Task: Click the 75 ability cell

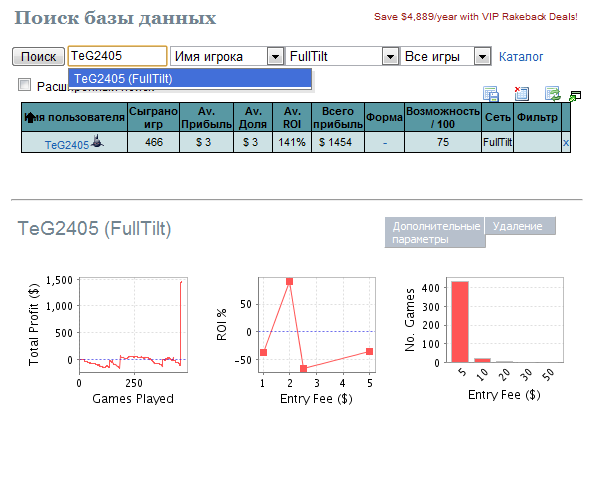Action: coord(443,142)
